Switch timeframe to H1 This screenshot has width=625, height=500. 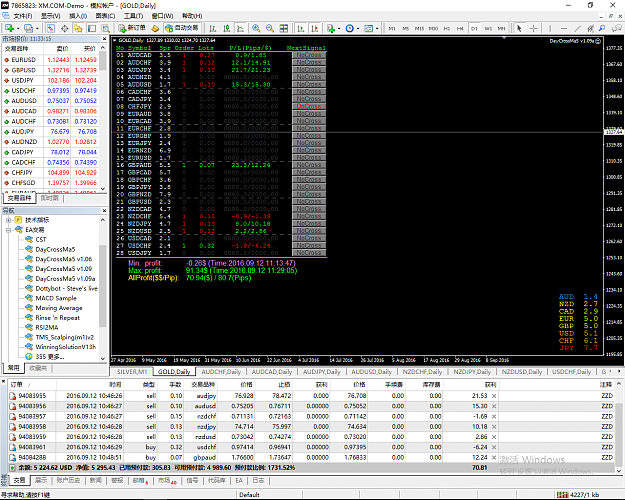point(447,28)
